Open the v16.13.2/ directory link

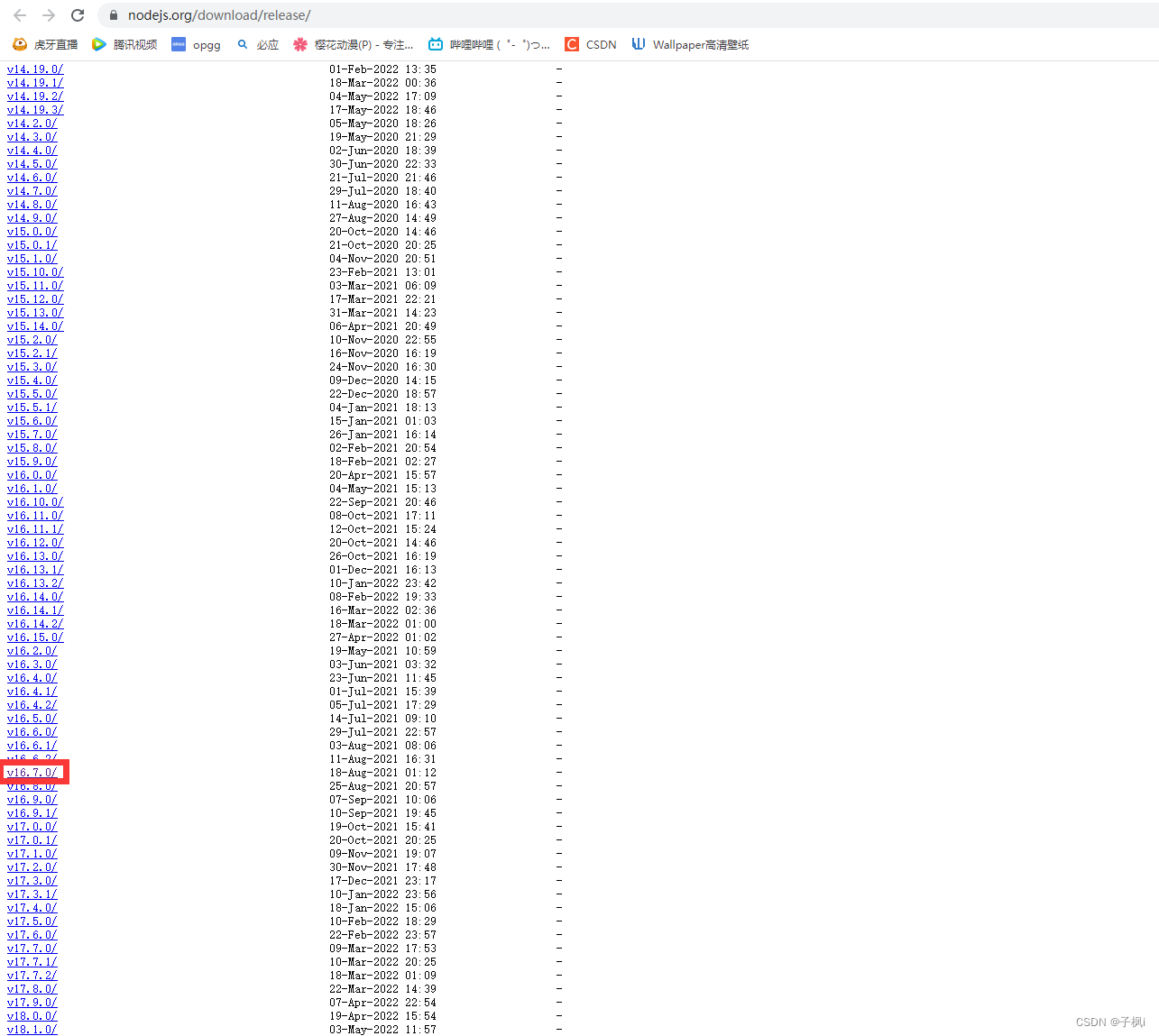point(35,583)
